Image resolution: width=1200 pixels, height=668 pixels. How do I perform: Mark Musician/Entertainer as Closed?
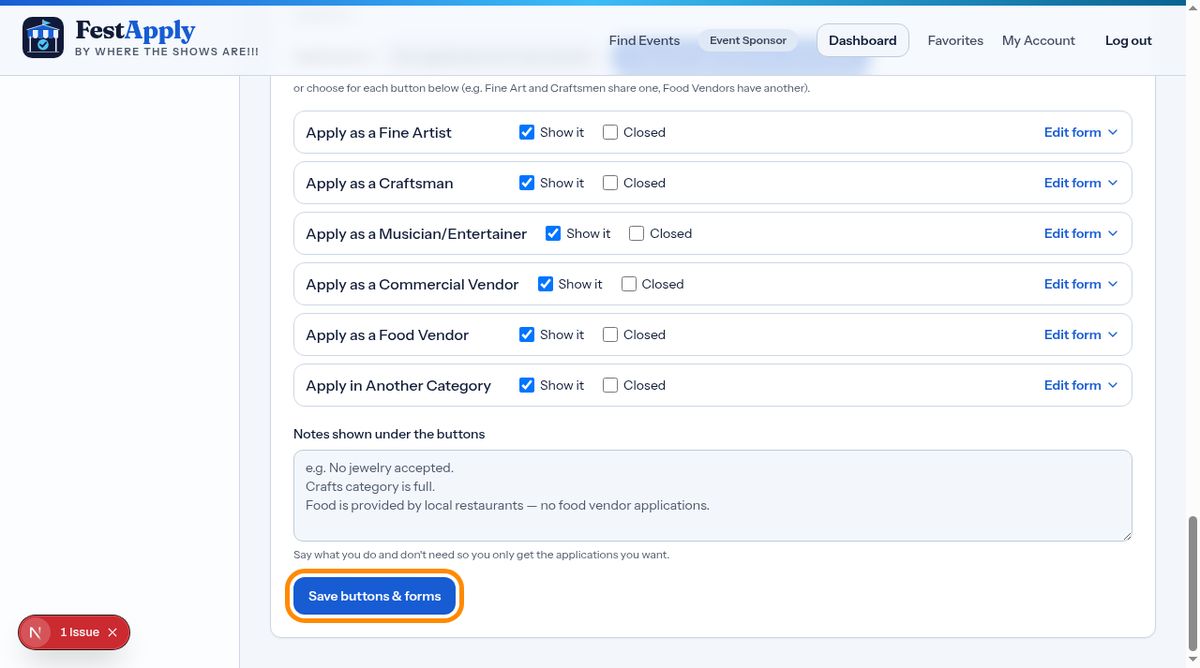point(636,233)
